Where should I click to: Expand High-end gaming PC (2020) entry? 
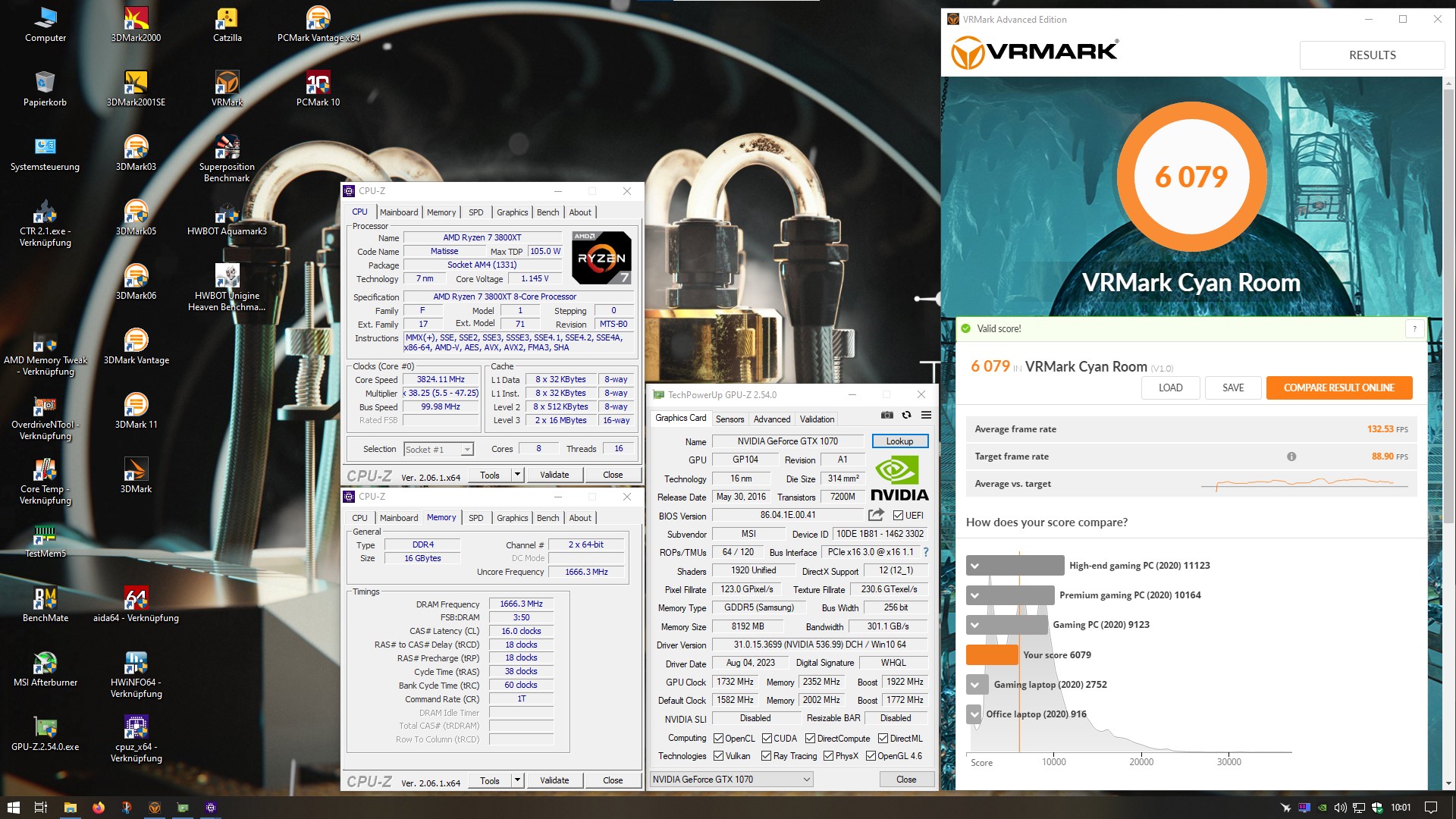click(975, 566)
